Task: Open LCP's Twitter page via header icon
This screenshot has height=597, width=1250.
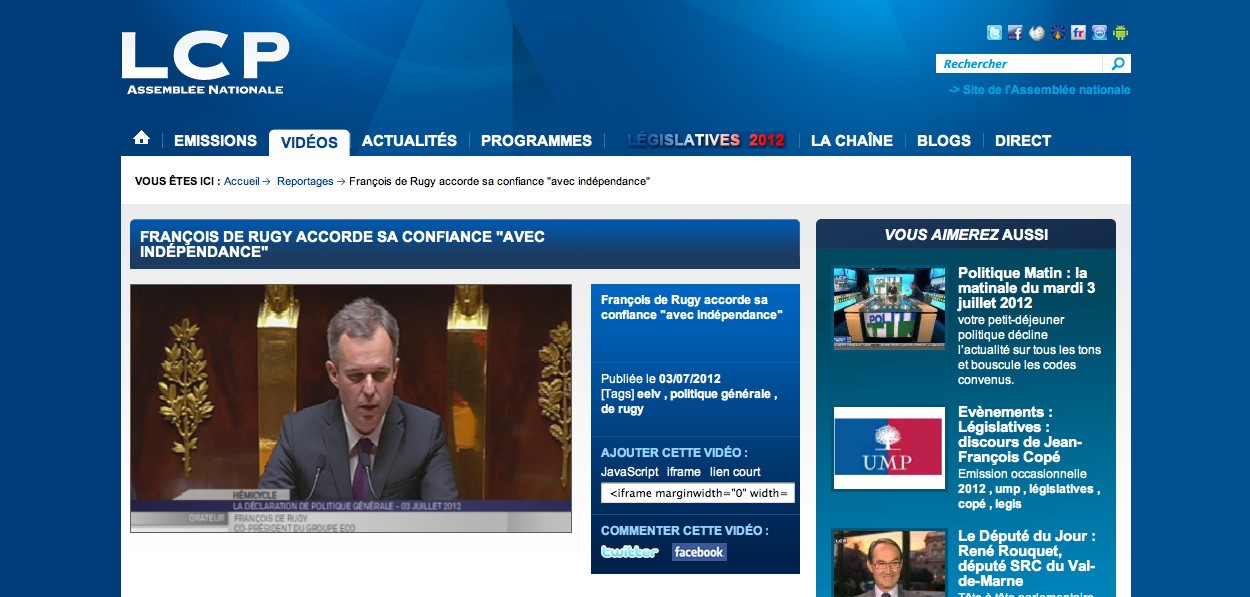Action: tap(994, 32)
